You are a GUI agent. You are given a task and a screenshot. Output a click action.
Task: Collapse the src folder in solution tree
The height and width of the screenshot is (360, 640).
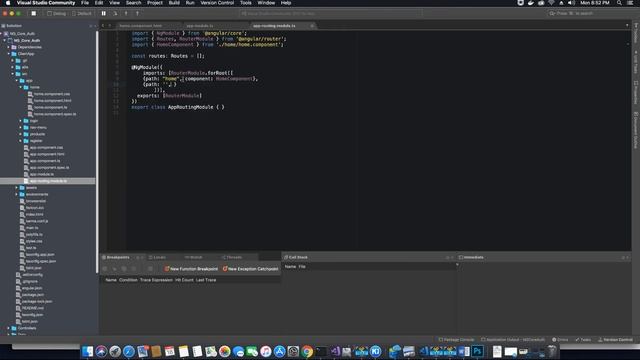[x=13, y=74]
